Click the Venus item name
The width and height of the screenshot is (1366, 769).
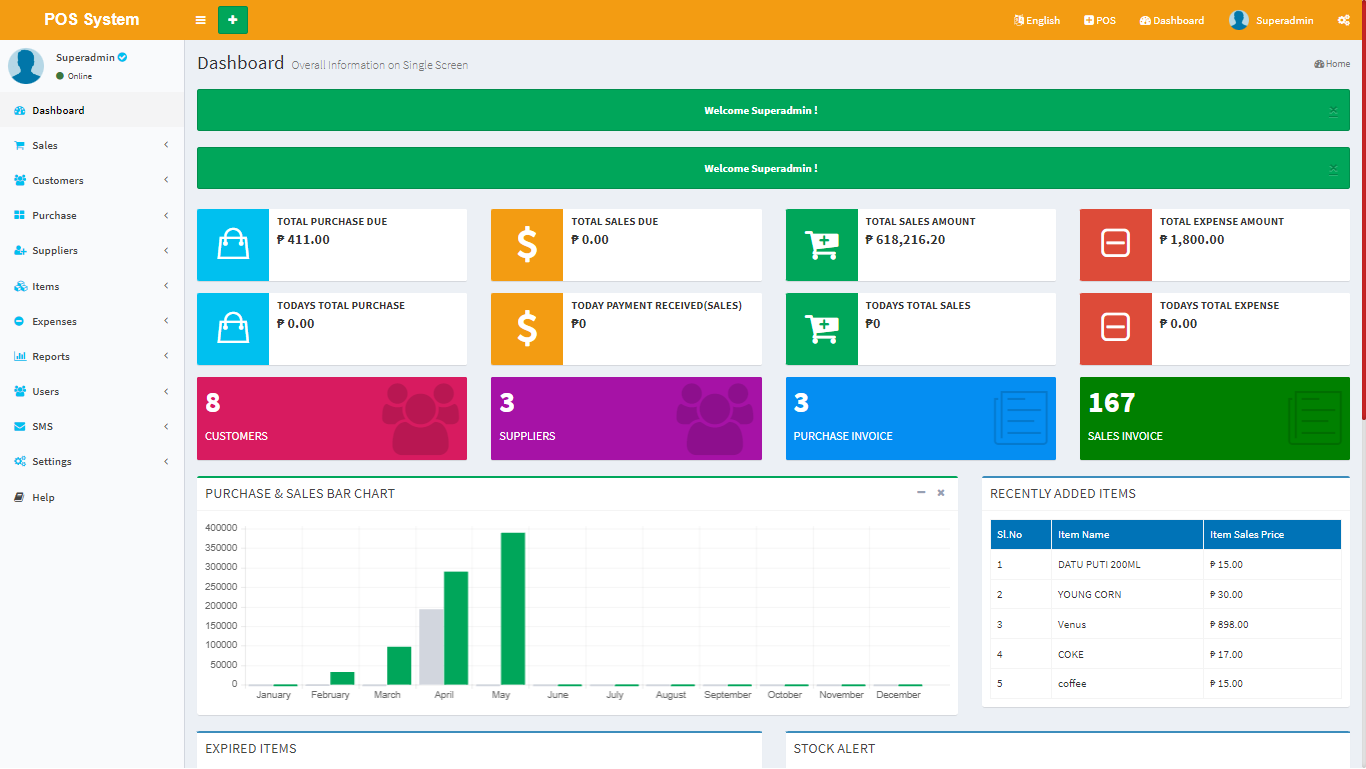coord(1072,625)
